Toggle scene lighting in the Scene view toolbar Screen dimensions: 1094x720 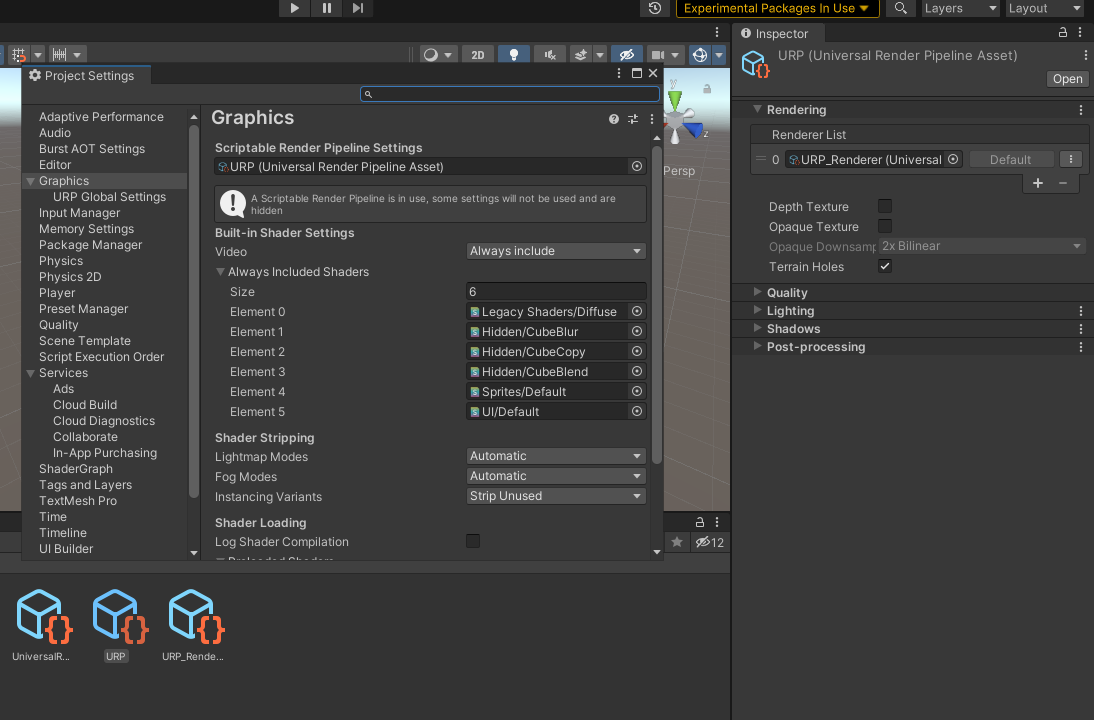[x=514, y=54]
